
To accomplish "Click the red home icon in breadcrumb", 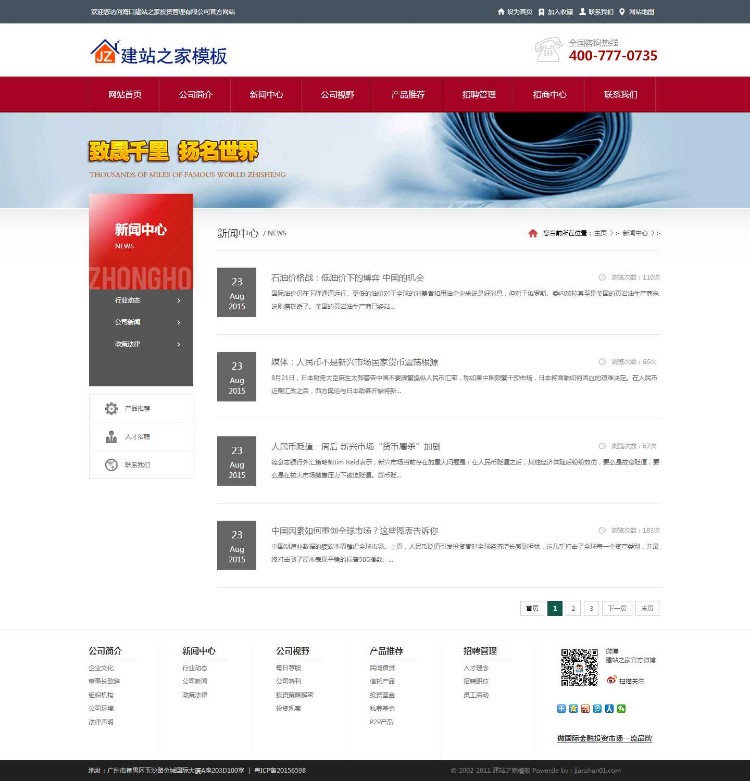I will click(533, 233).
